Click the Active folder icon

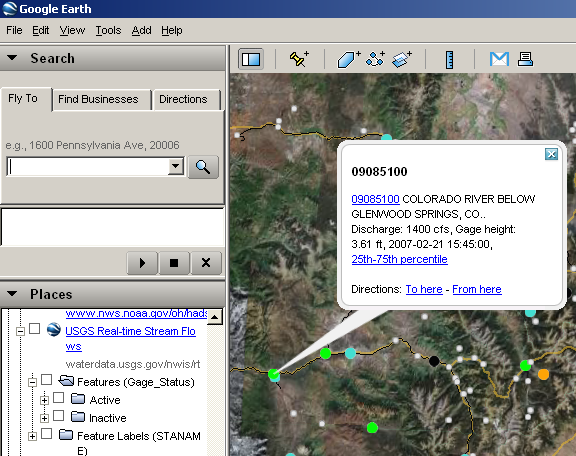[78, 399]
